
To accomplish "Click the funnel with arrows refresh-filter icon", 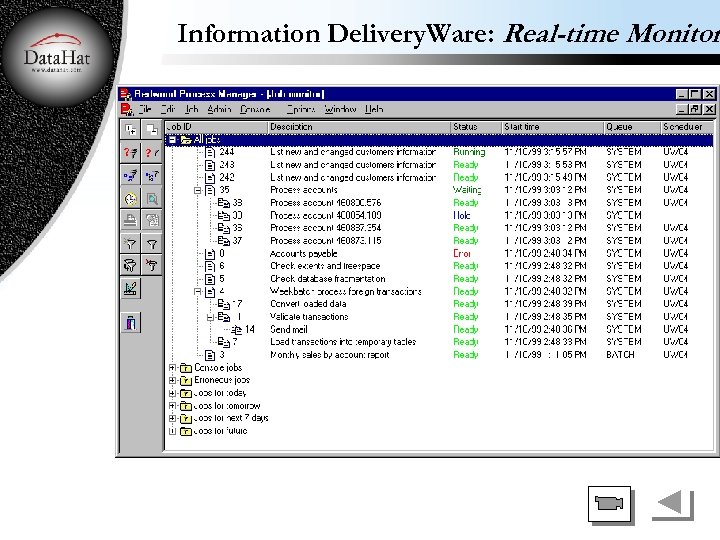I will pos(130,265).
